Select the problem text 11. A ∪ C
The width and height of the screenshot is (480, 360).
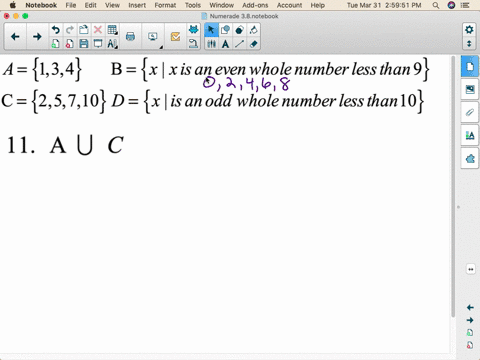click(65, 145)
